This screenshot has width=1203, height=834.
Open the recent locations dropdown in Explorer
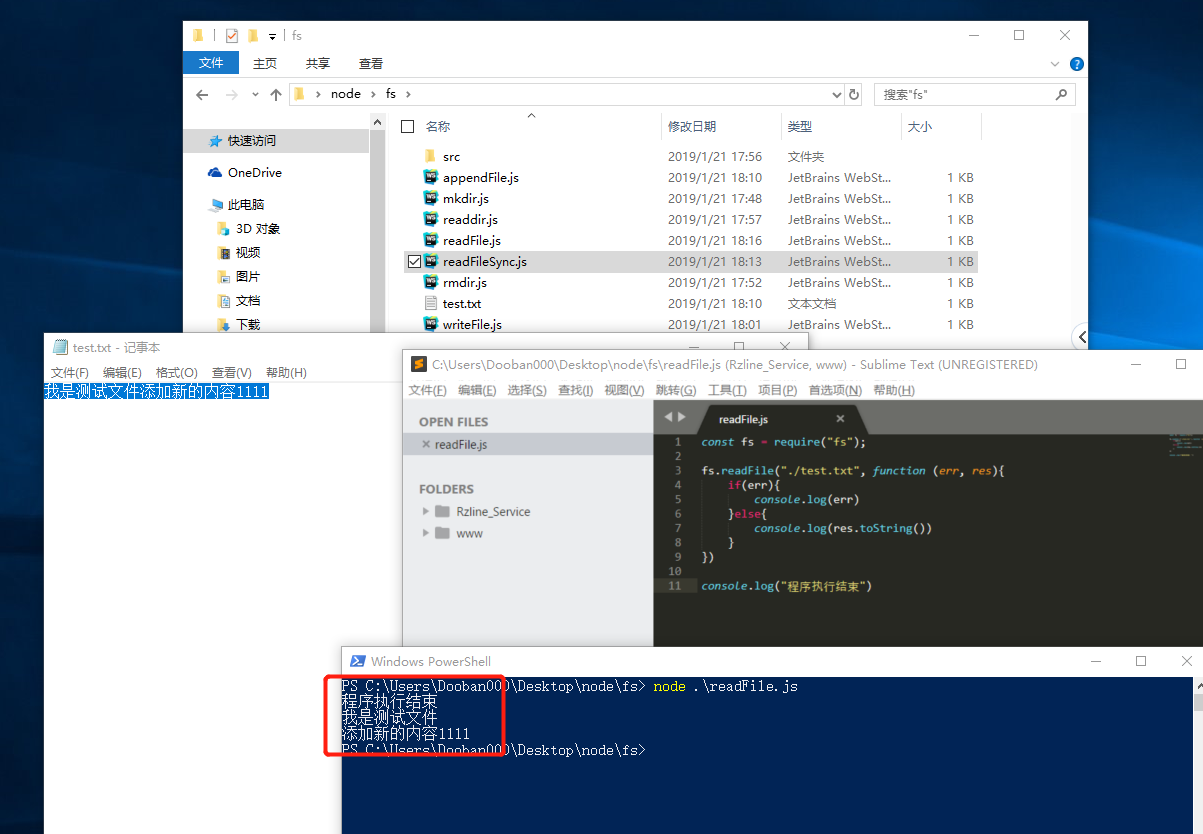(255, 94)
